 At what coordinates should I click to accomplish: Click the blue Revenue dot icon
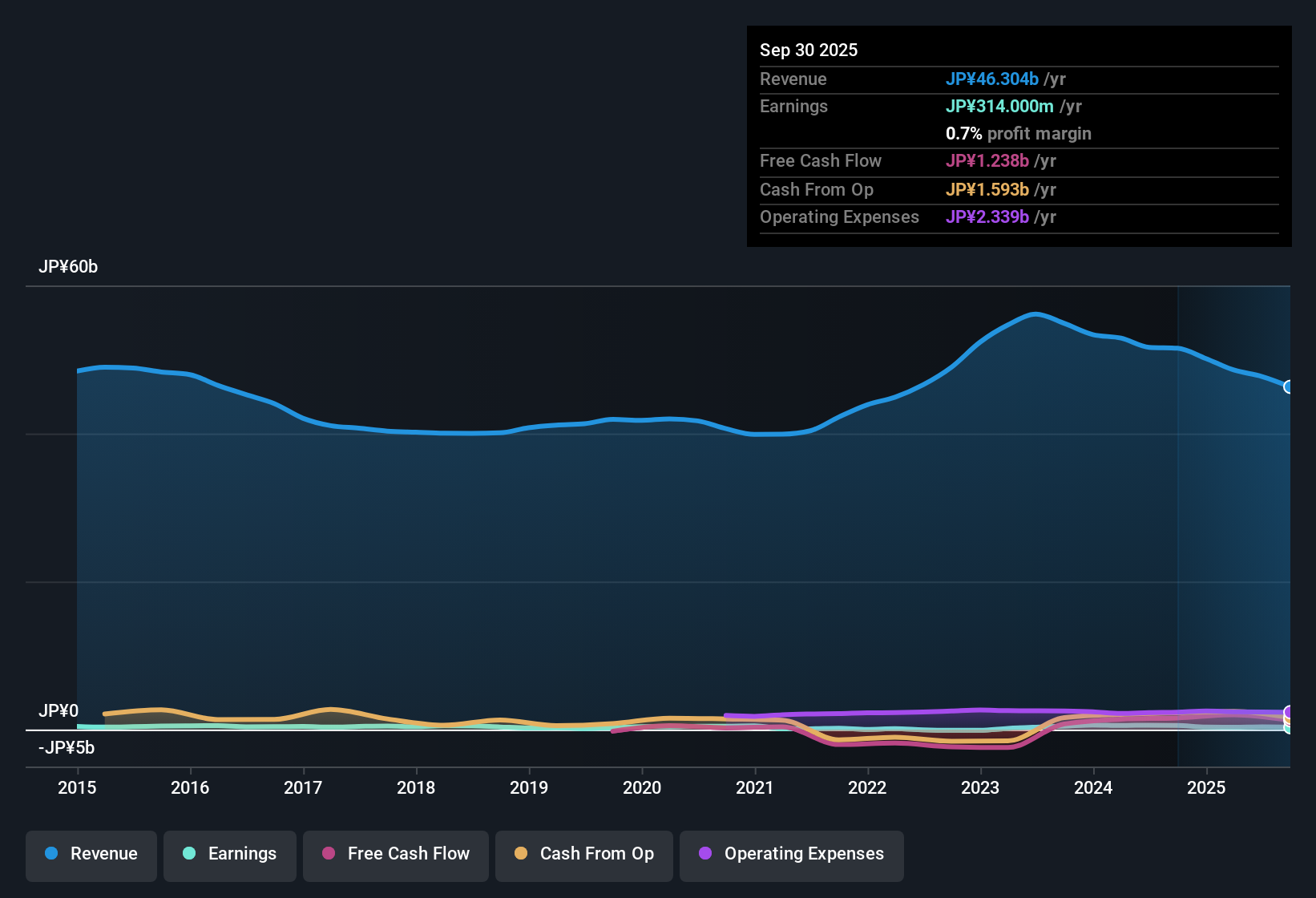(x=50, y=854)
